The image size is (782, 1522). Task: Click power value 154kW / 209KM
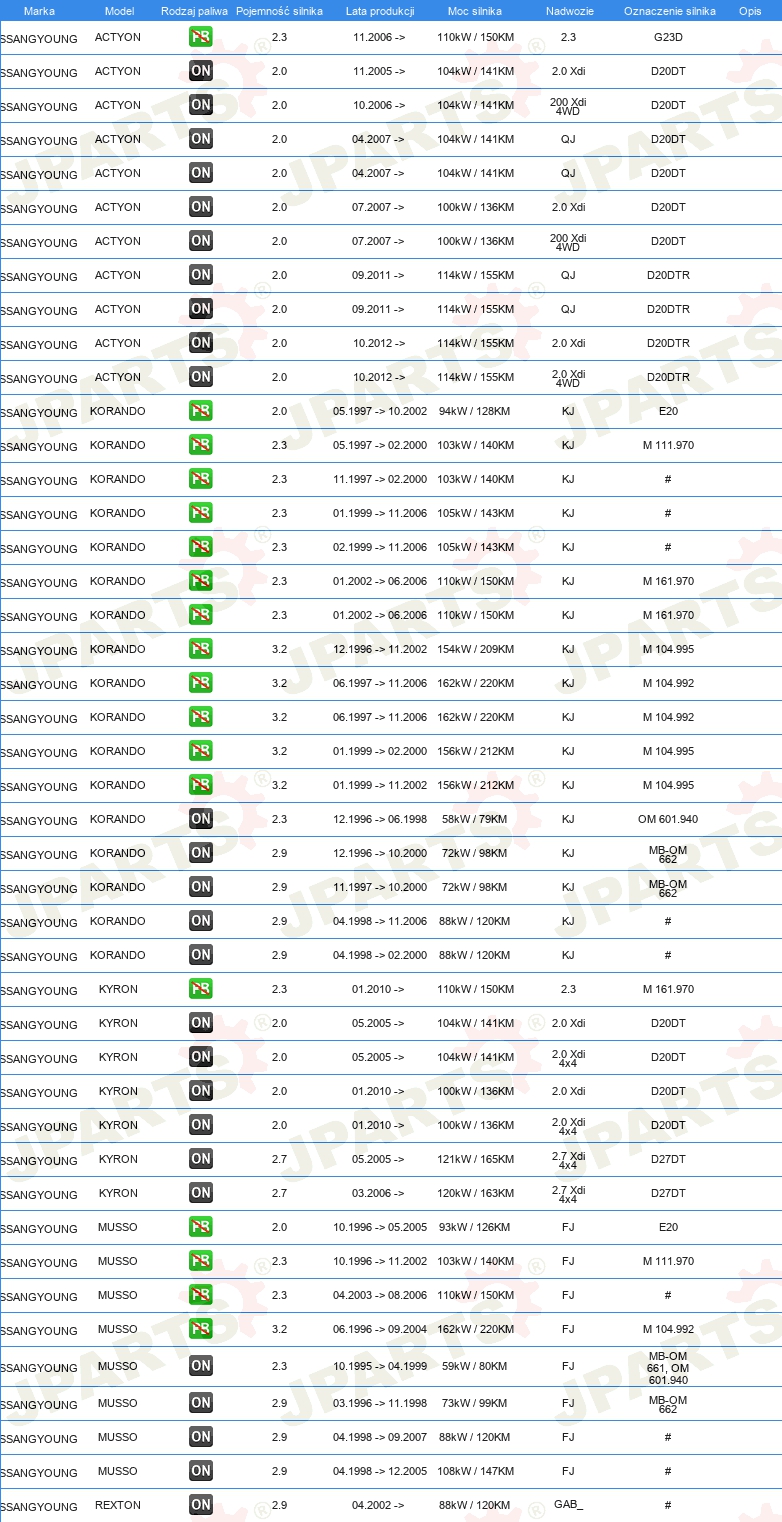[x=475, y=649]
